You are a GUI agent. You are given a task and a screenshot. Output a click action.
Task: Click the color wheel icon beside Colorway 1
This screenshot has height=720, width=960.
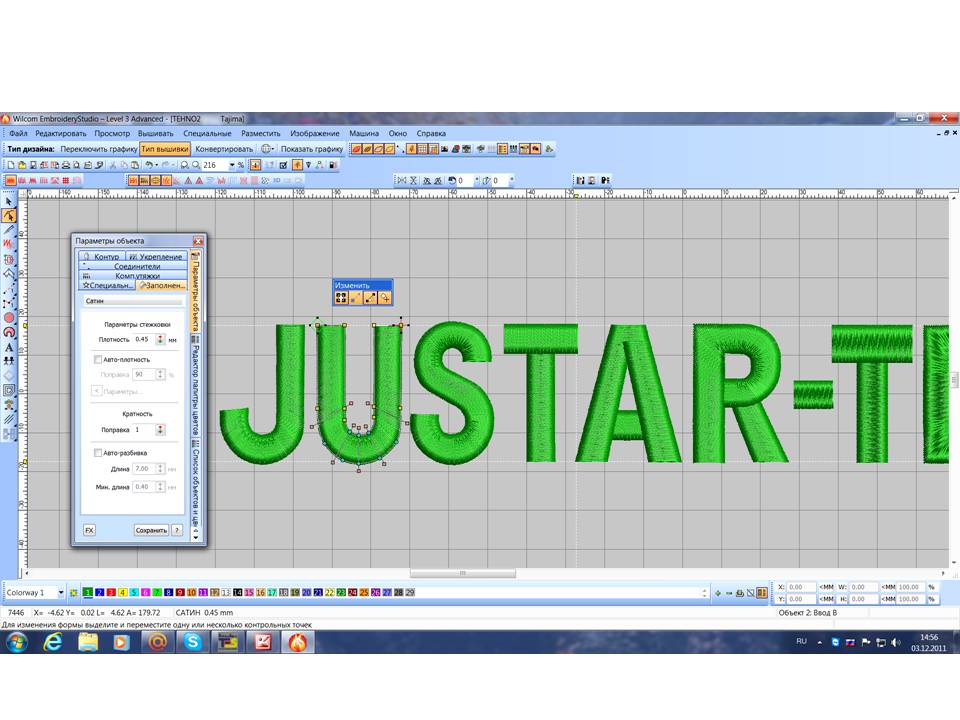pos(73,593)
